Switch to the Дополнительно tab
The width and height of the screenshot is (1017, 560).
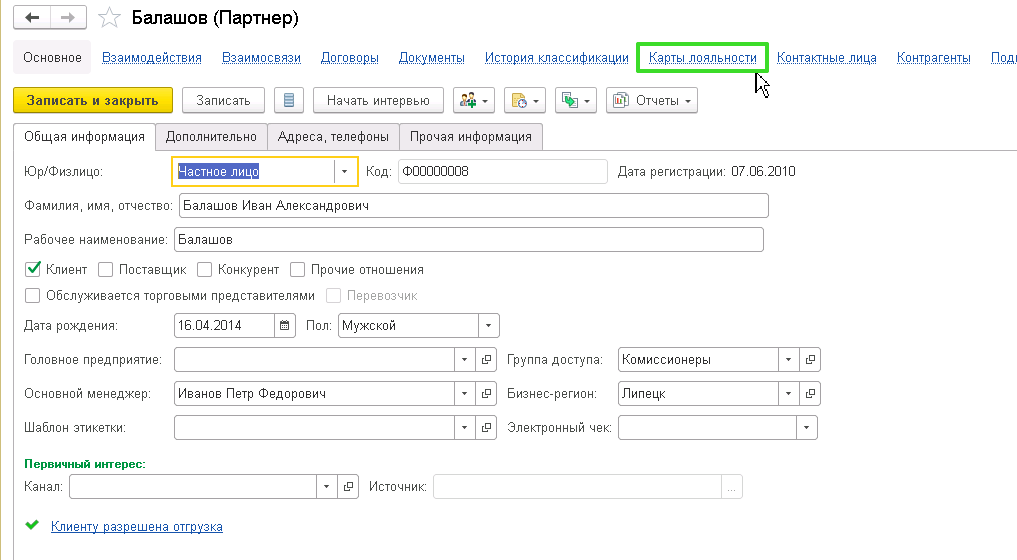coord(211,137)
